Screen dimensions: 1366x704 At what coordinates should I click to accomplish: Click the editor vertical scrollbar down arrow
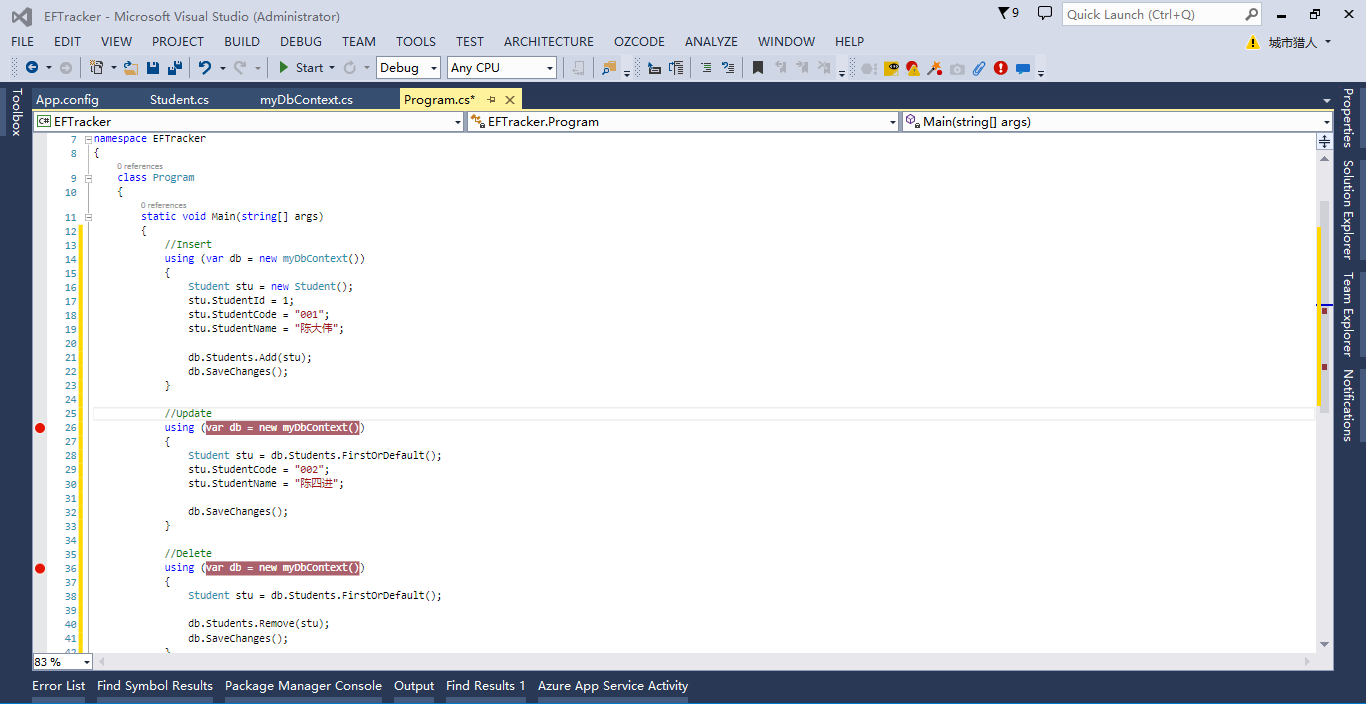click(x=1324, y=645)
